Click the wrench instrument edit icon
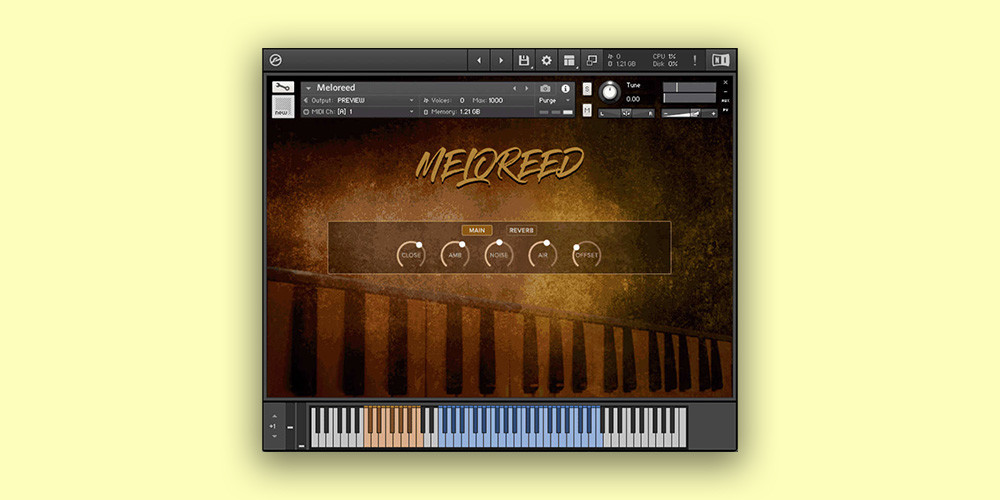 [283, 87]
